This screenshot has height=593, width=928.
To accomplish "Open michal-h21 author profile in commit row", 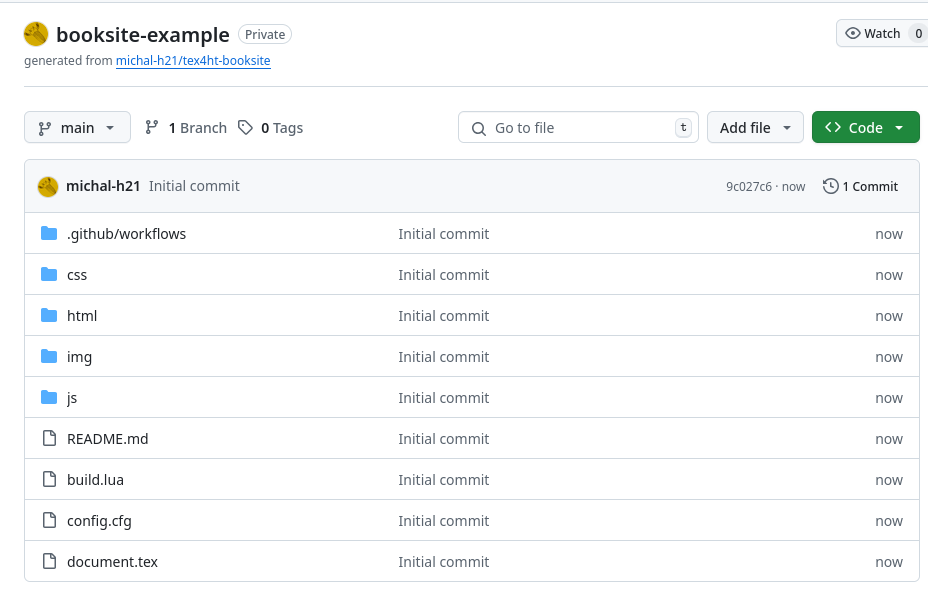I will [x=103, y=186].
